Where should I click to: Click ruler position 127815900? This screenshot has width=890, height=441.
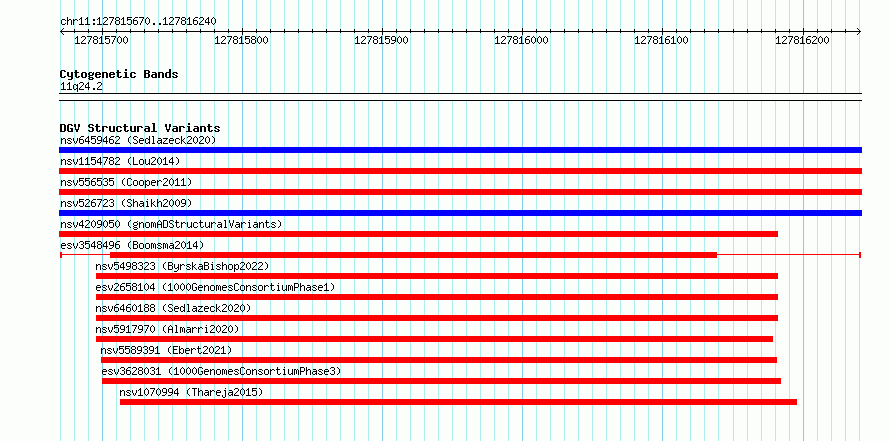(381, 41)
